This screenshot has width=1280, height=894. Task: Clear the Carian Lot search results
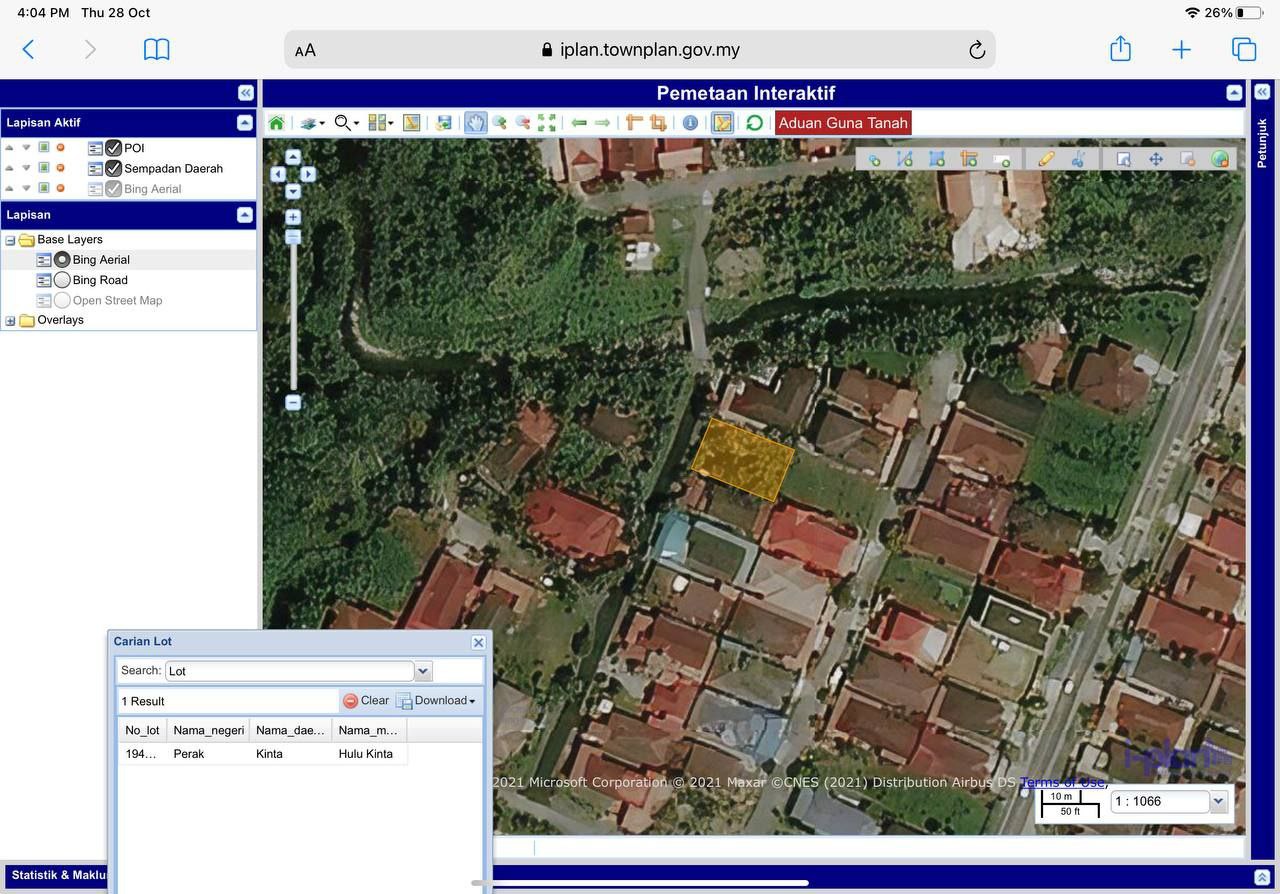366,701
